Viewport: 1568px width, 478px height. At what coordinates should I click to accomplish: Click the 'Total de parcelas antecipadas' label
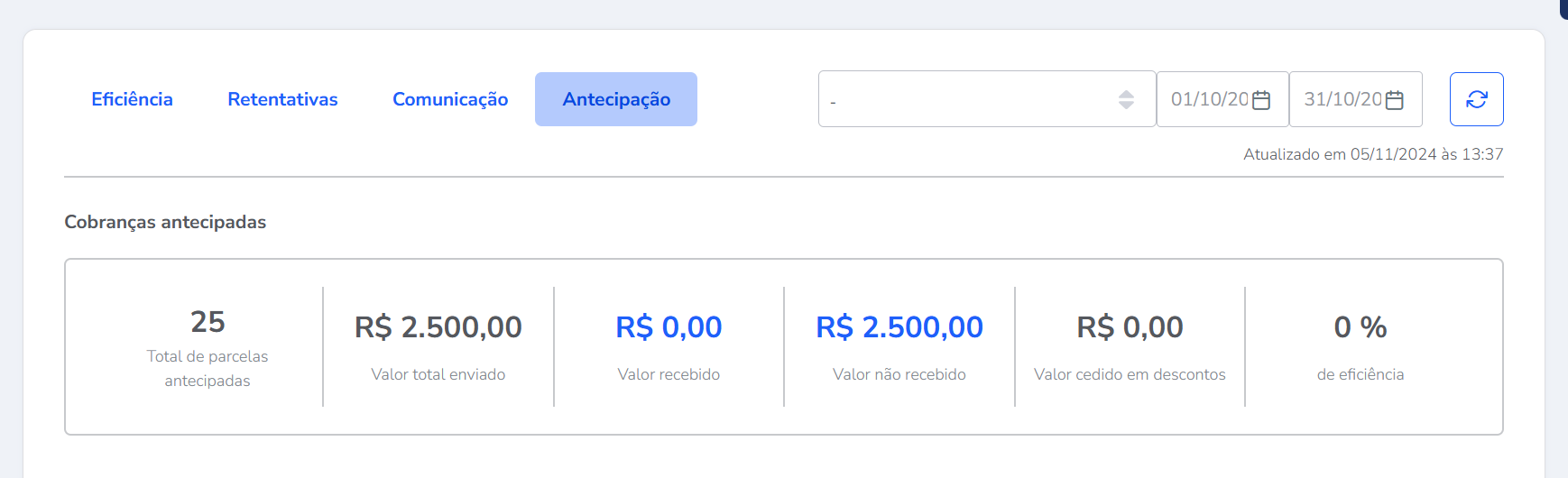[x=208, y=368]
